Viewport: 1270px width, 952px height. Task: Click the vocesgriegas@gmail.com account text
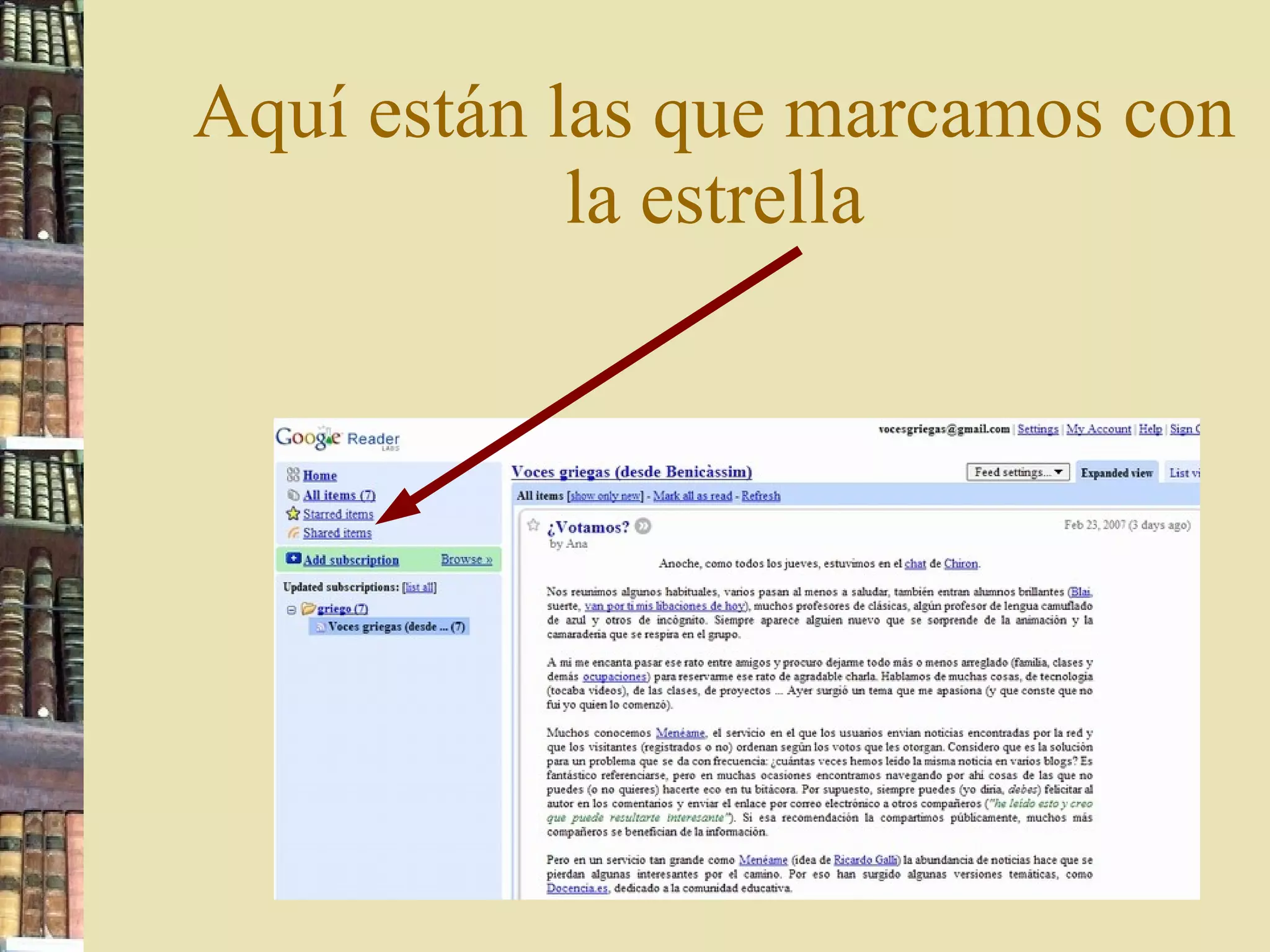point(944,429)
